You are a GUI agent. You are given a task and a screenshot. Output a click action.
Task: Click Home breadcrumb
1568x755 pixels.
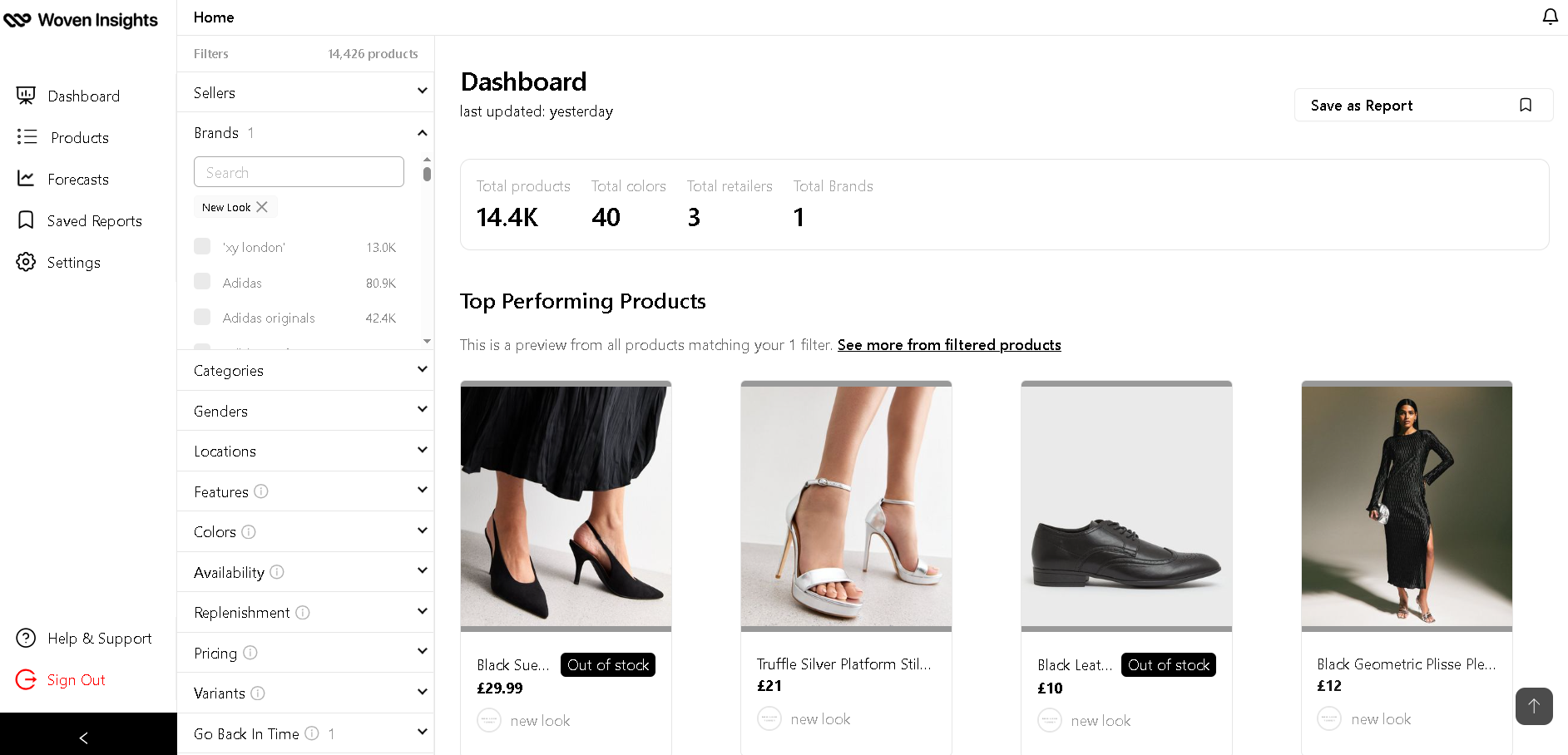point(214,17)
